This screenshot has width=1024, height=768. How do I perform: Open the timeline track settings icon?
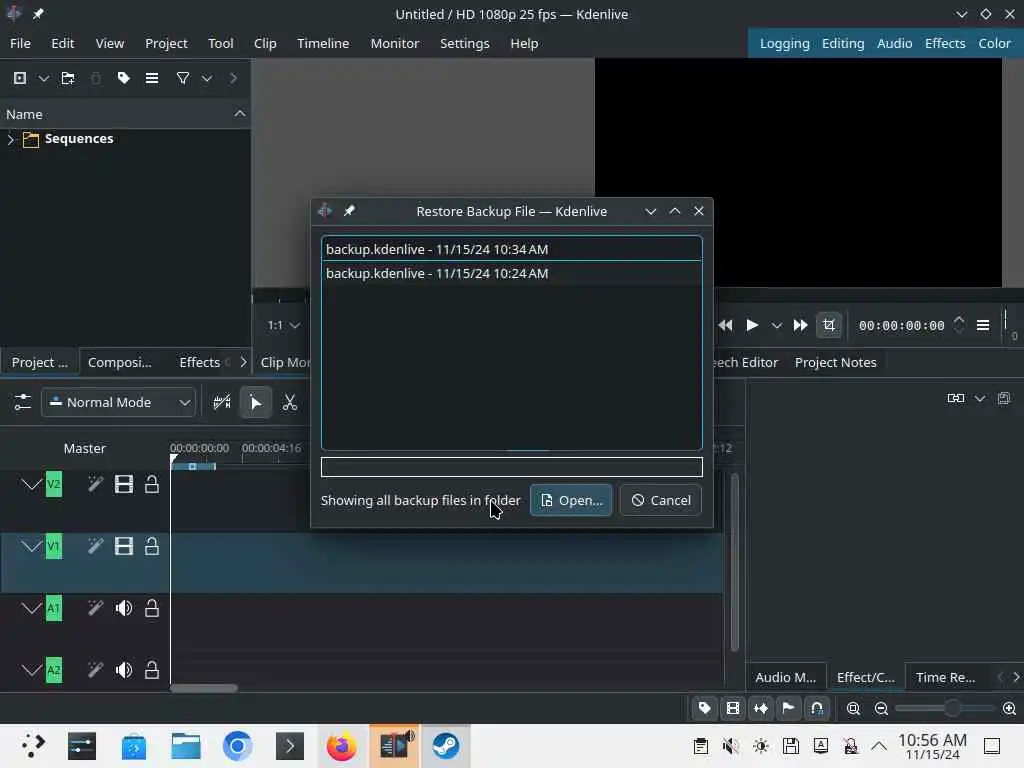[22, 402]
